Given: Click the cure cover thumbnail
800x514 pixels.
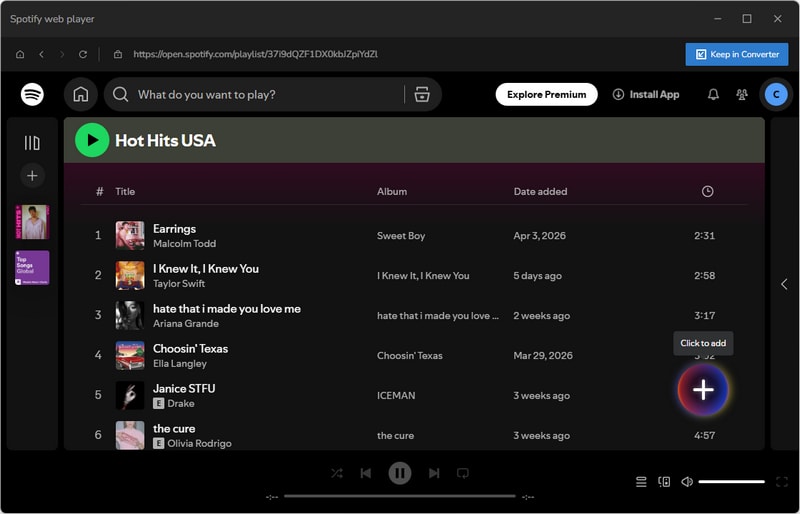Looking at the screenshot, I should pos(130,435).
